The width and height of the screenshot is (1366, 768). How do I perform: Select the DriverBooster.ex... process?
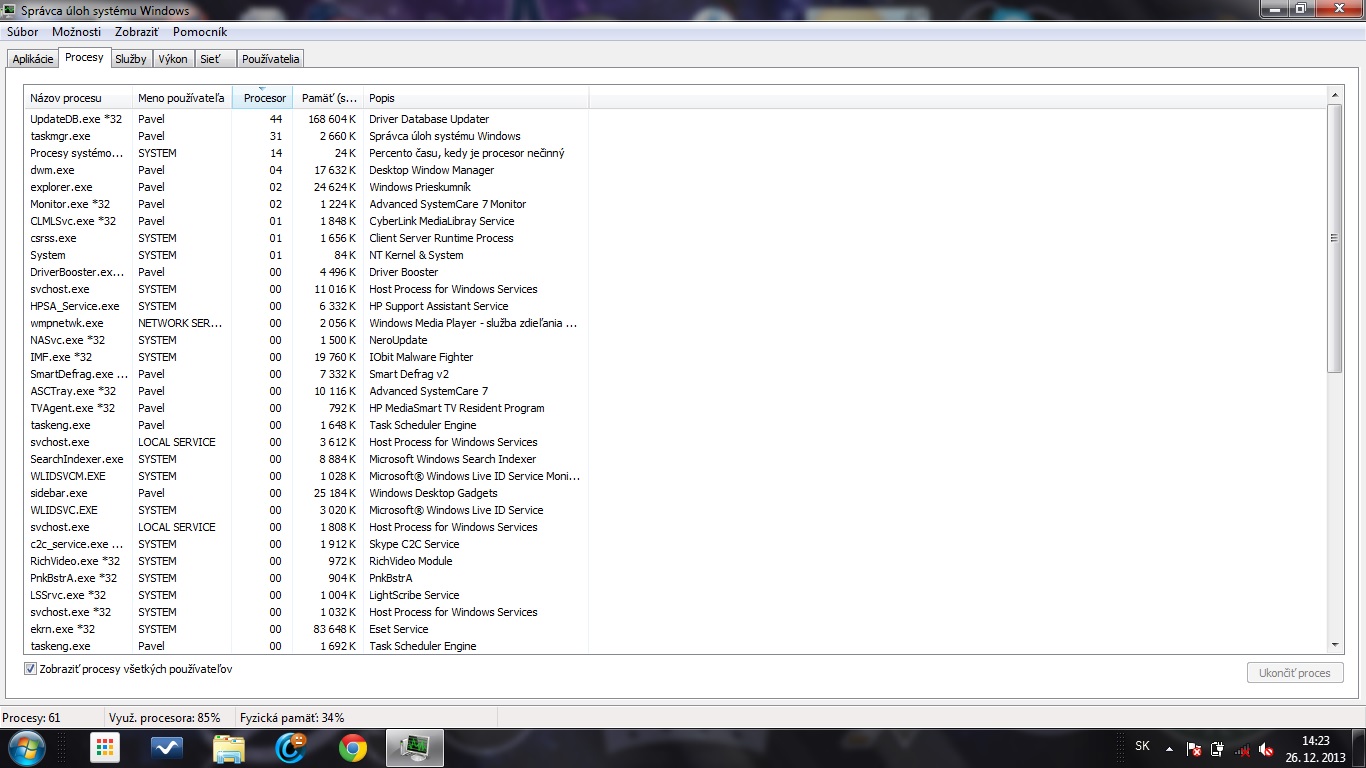click(307, 272)
